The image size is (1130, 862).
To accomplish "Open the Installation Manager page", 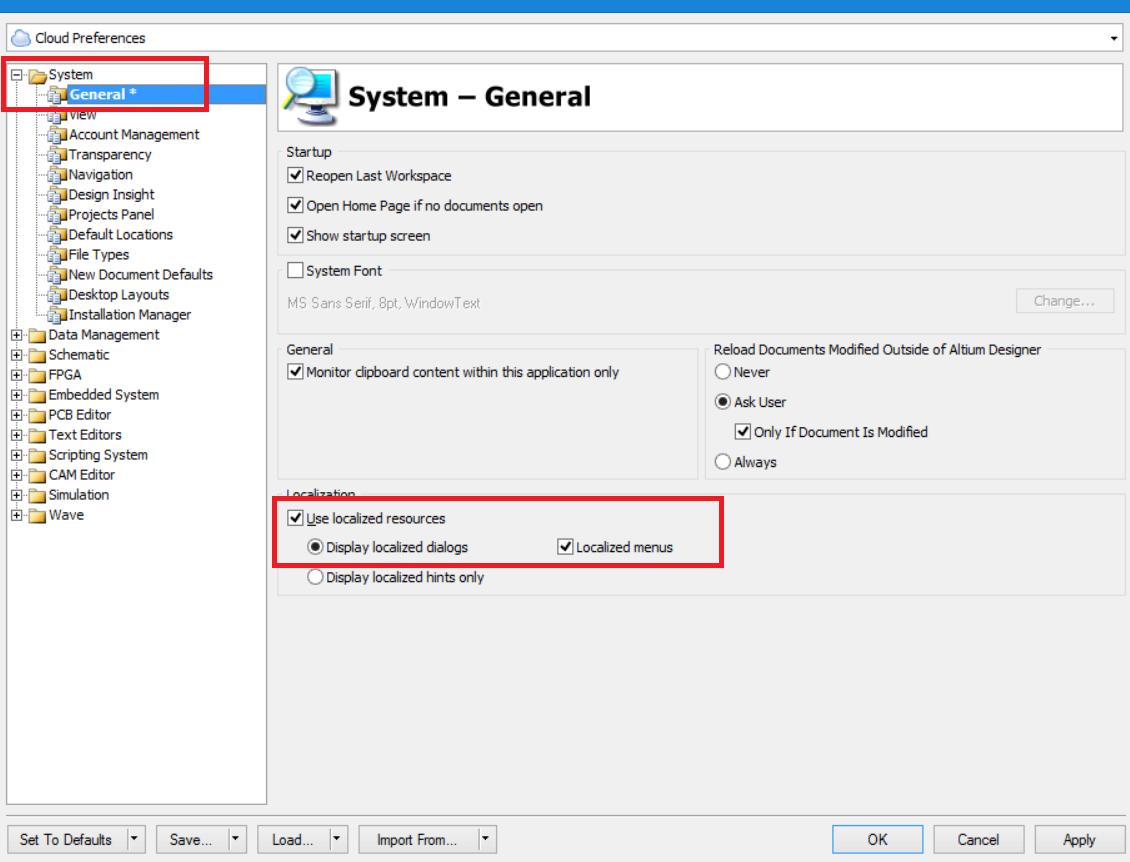I will [x=130, y=315].
